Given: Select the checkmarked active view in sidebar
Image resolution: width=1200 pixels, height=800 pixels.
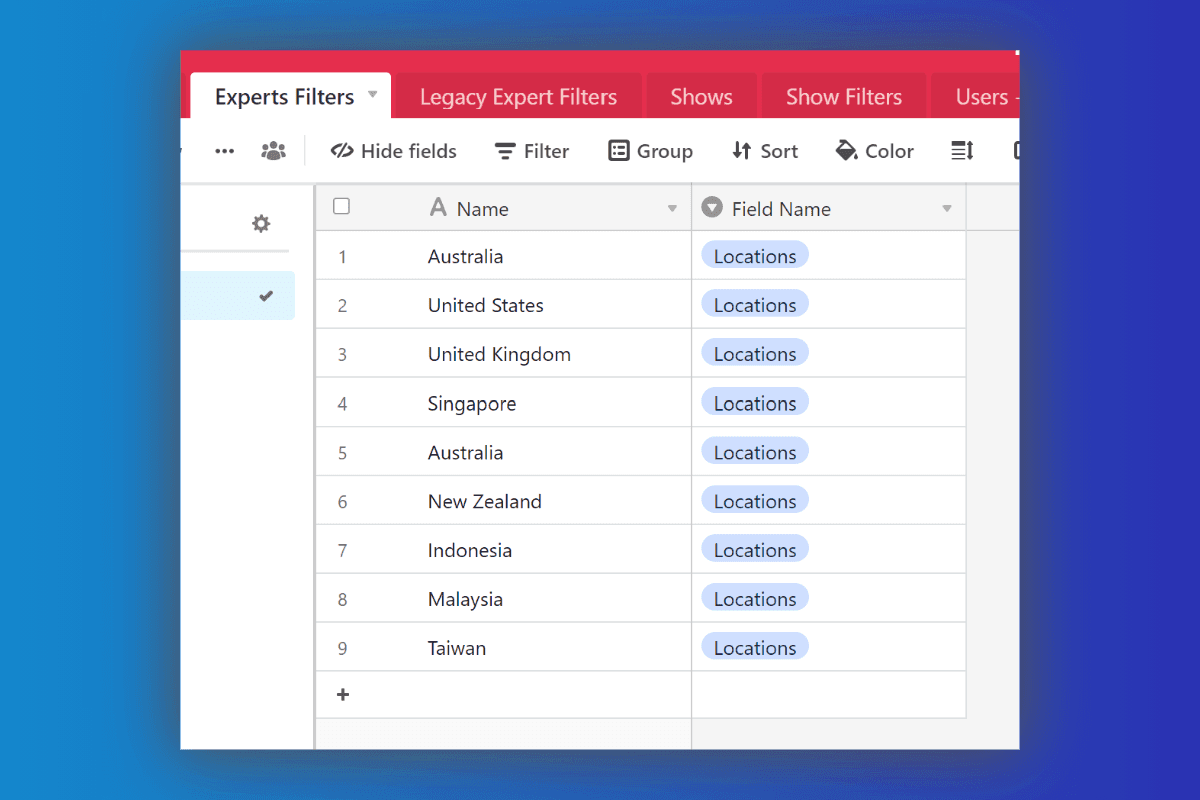Looking at the screenshot, I should point(238,296).
